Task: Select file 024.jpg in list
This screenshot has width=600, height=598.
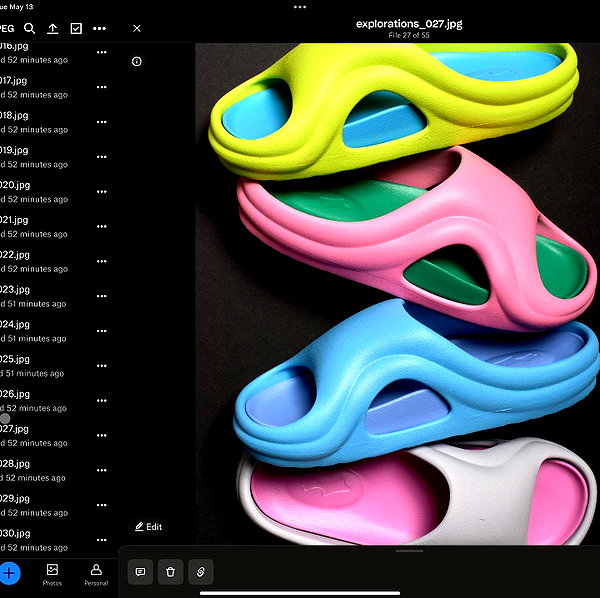Action: [57, 331]
